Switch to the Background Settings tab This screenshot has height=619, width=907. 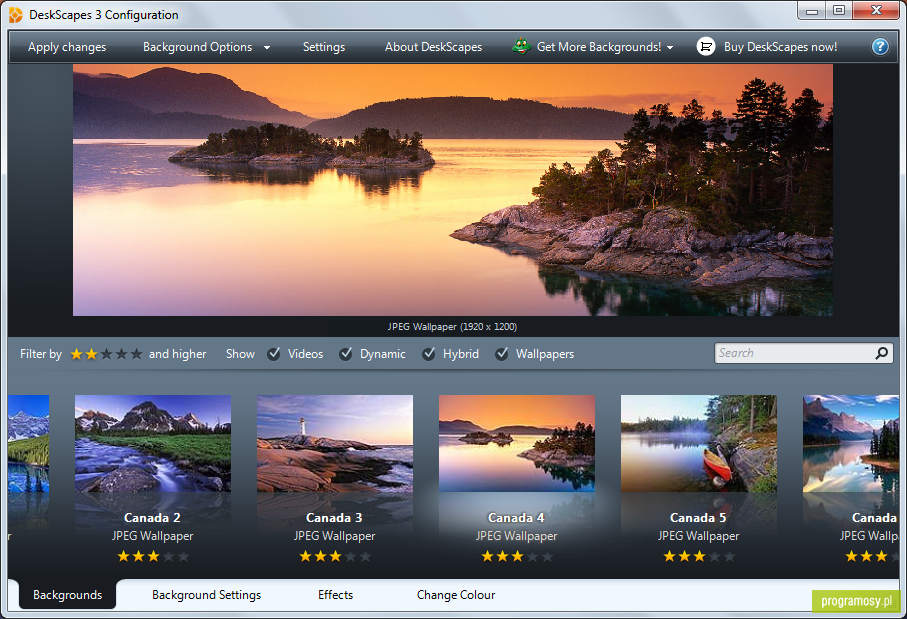point(207,595)
